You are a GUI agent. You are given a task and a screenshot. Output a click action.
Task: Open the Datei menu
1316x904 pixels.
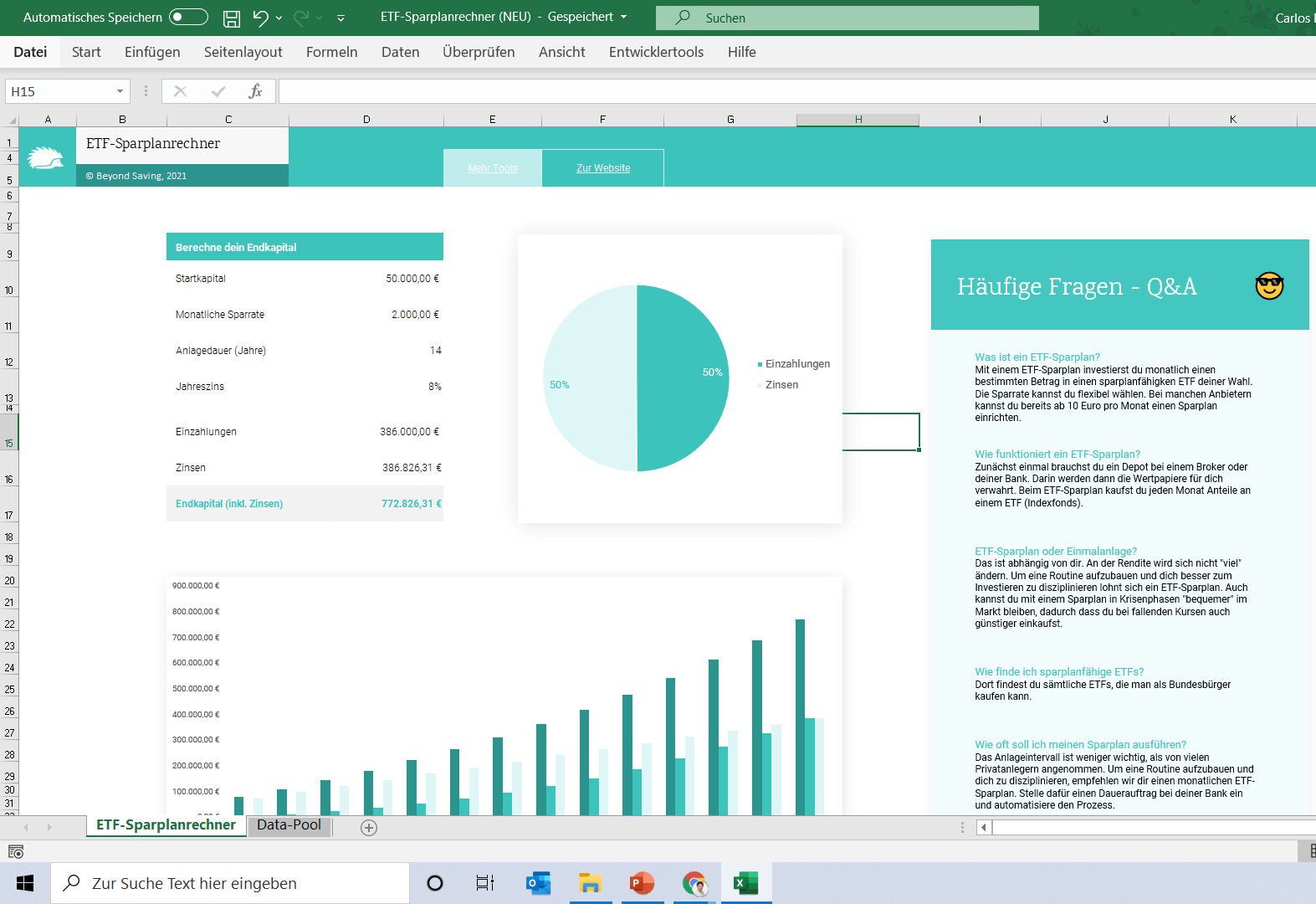tap(30, 52)
